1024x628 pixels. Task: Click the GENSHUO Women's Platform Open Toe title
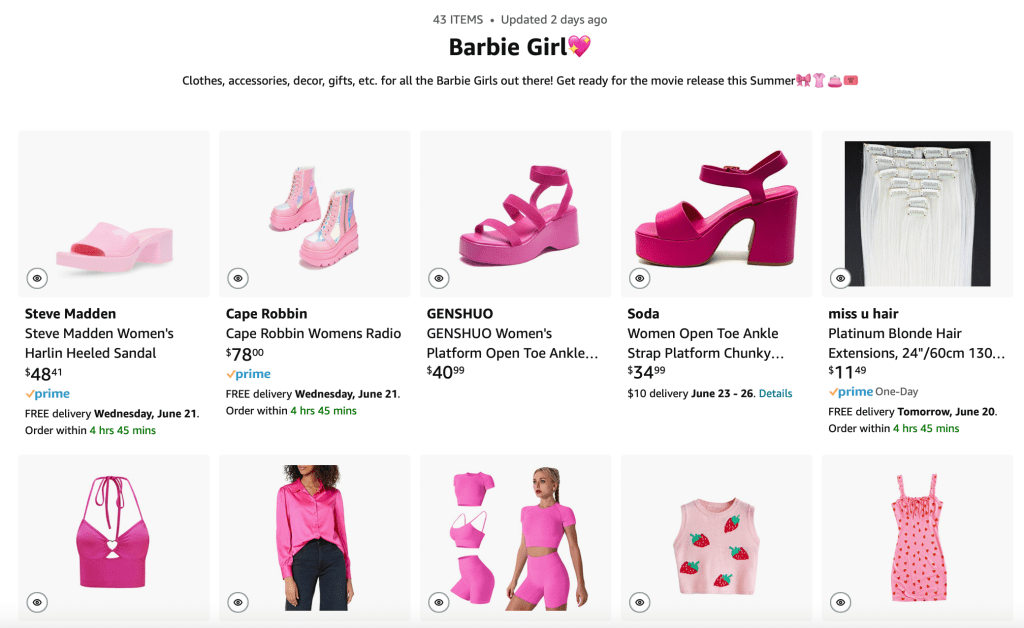tap(512, 343)
